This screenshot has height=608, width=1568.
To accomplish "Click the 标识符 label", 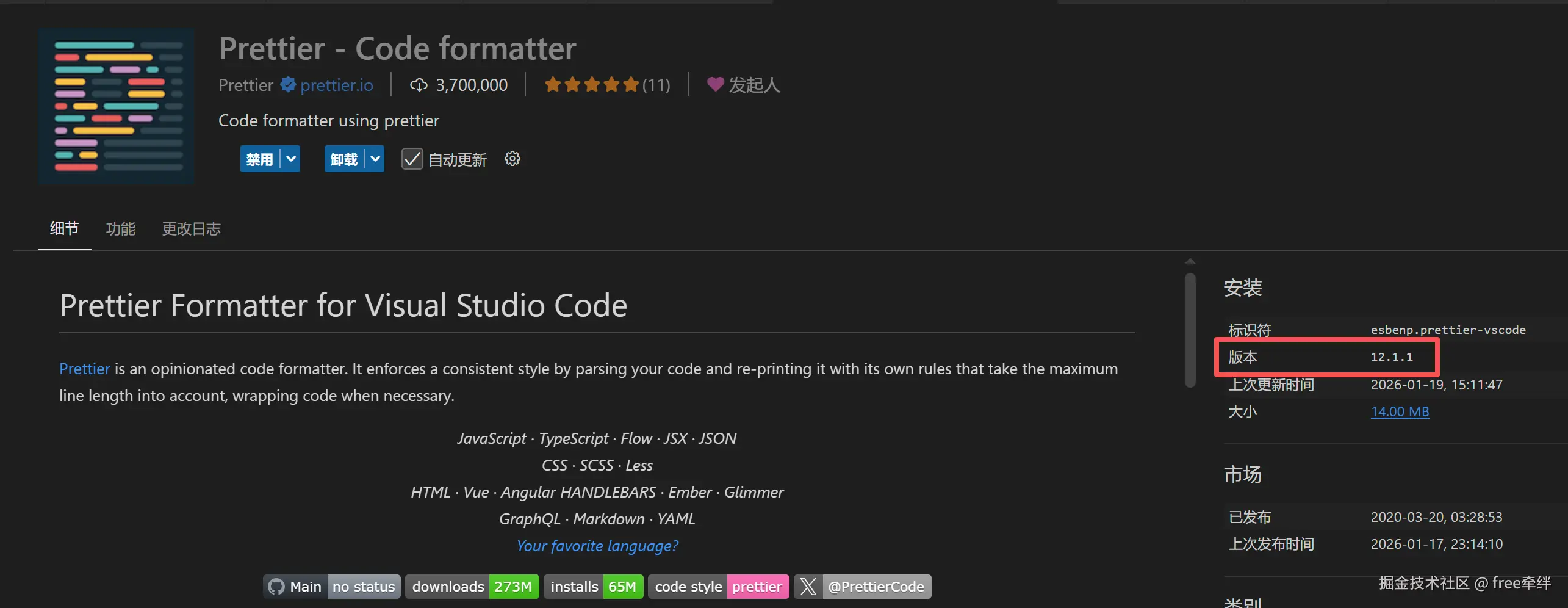I will pos(1250,330).
